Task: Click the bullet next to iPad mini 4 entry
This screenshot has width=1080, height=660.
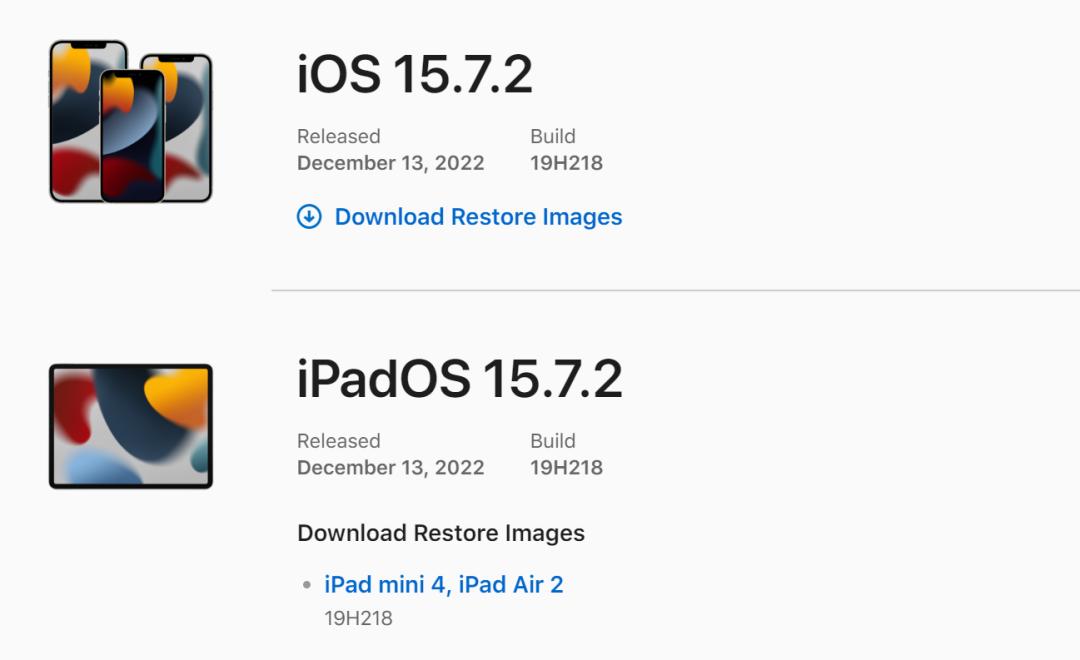Action: point(308,584)
